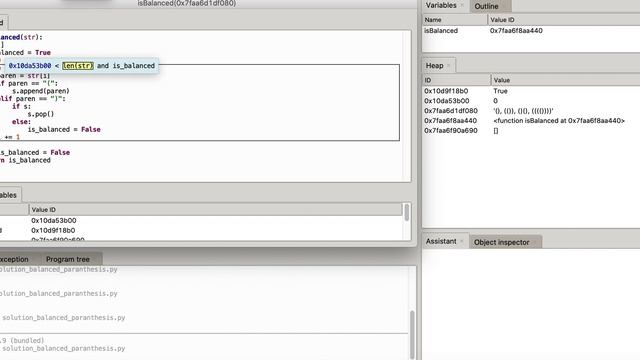Click the empty list [] heap value

[x=496, y=131]
